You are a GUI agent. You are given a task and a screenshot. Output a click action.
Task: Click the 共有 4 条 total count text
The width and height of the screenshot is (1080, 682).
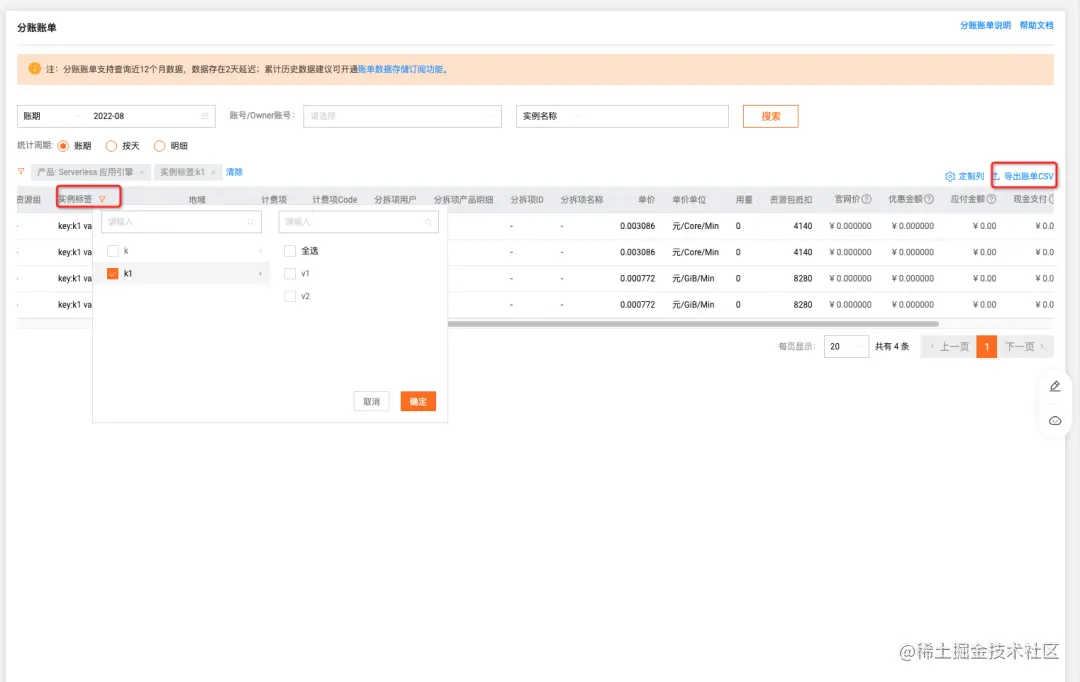pos(892,347)
